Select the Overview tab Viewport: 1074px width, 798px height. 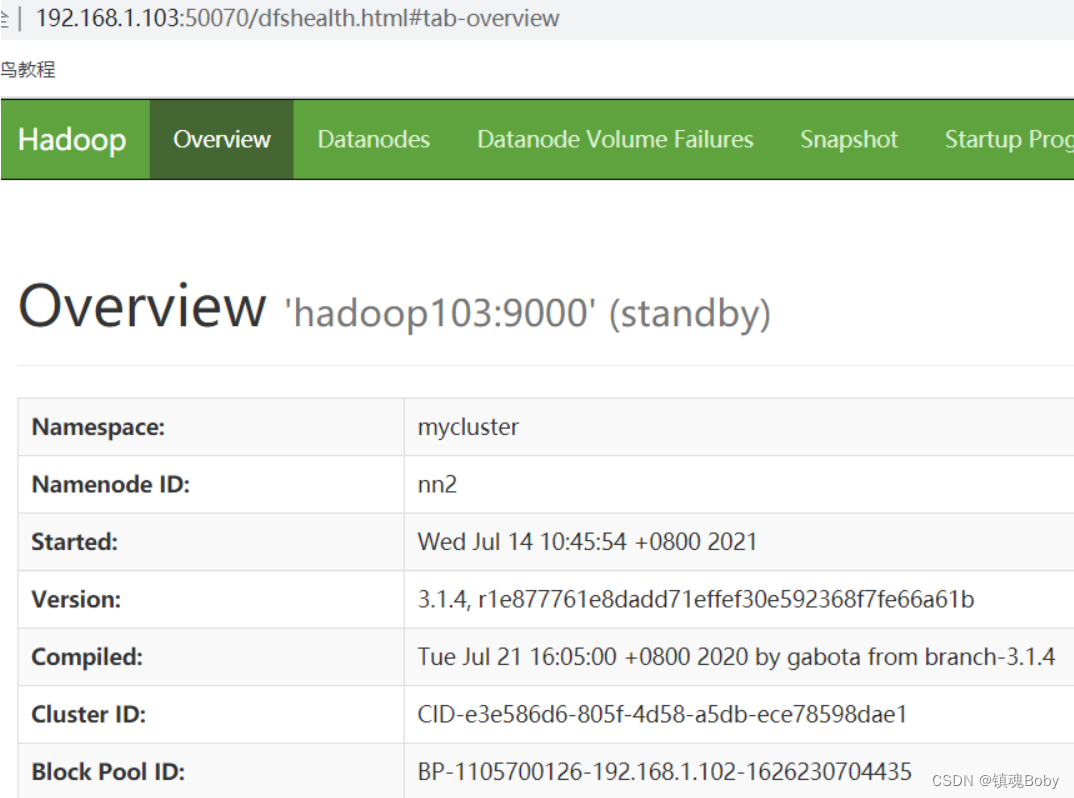click(x=222, y=140)
